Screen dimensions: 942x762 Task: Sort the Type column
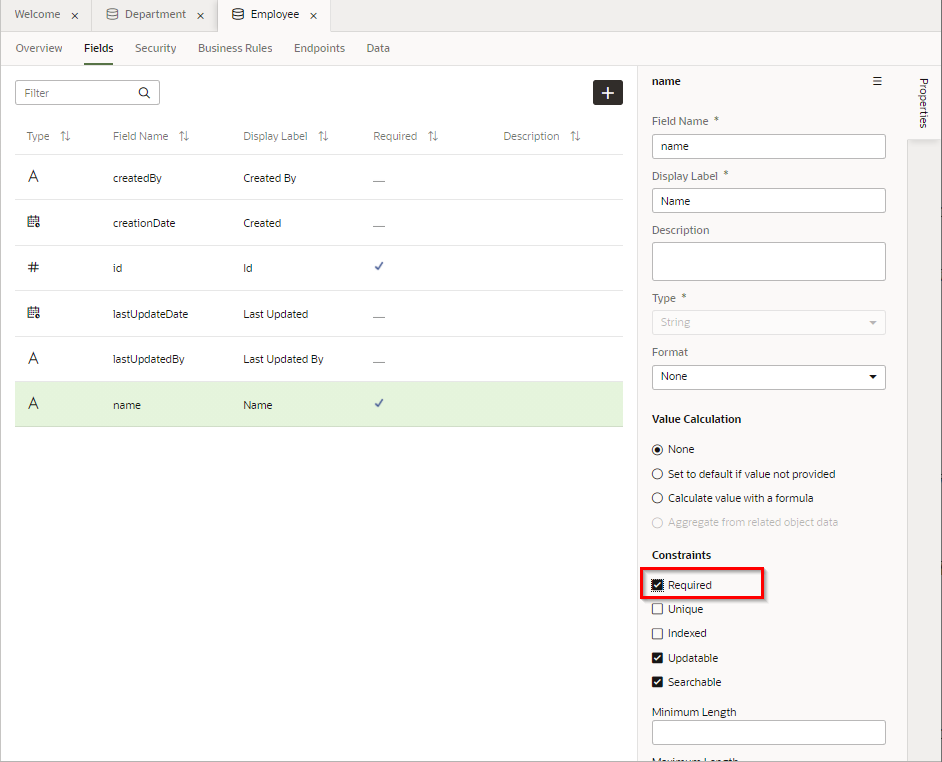coord(65,137)
